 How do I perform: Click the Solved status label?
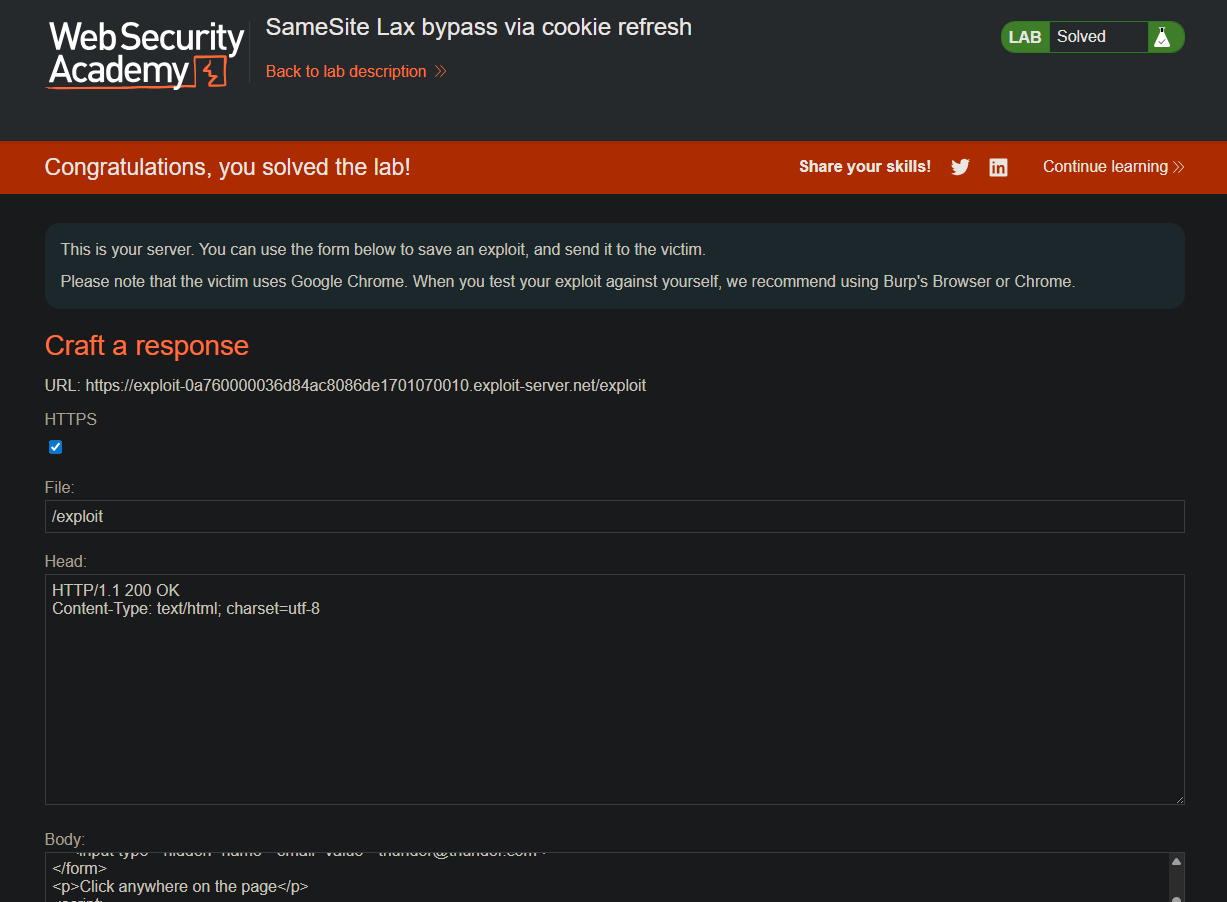(1081, 37)
